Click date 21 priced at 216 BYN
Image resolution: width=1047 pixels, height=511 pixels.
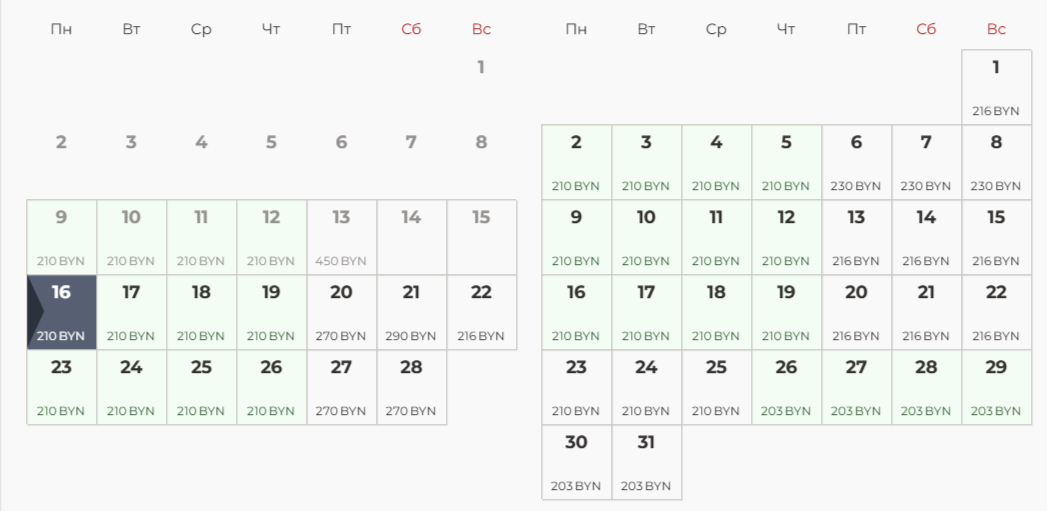pos(926,312)
